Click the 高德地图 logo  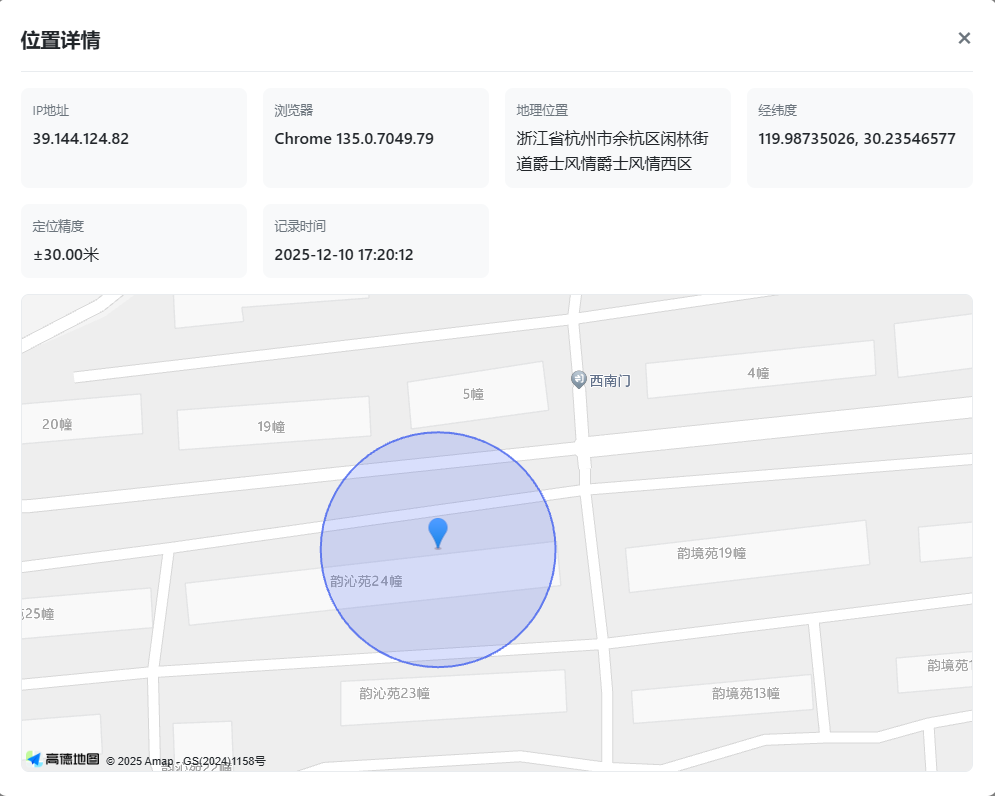click(63, 760)
